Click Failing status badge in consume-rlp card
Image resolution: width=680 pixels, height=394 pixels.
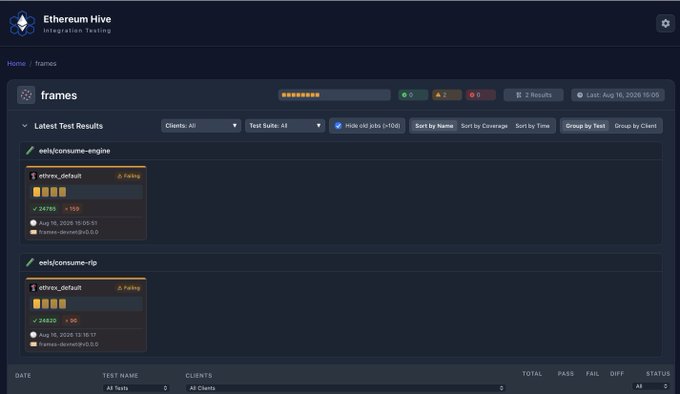(x=129, y=288)
